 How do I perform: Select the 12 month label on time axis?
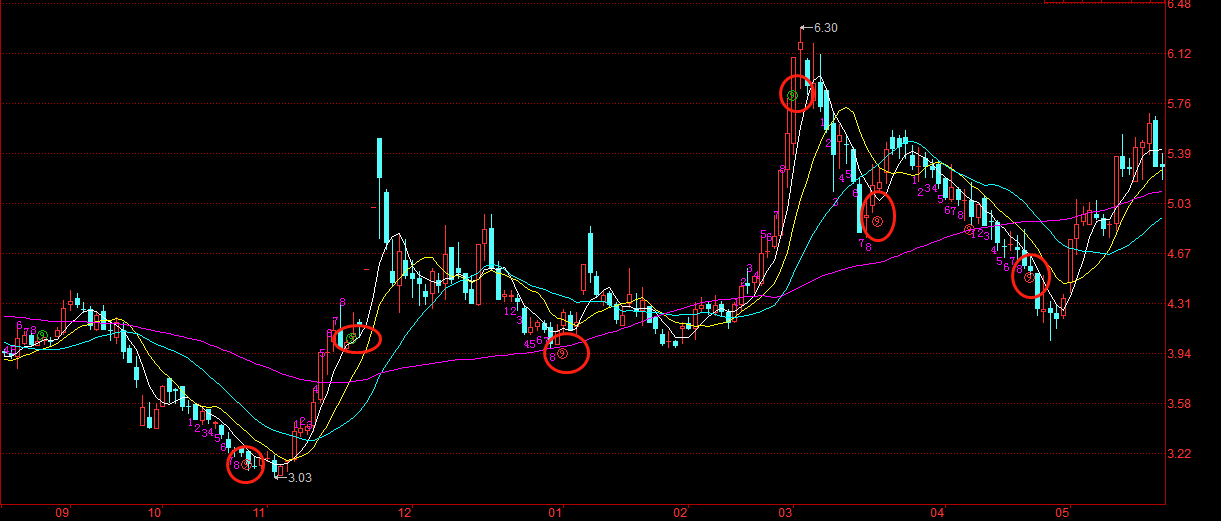click(x=405, y=512)
